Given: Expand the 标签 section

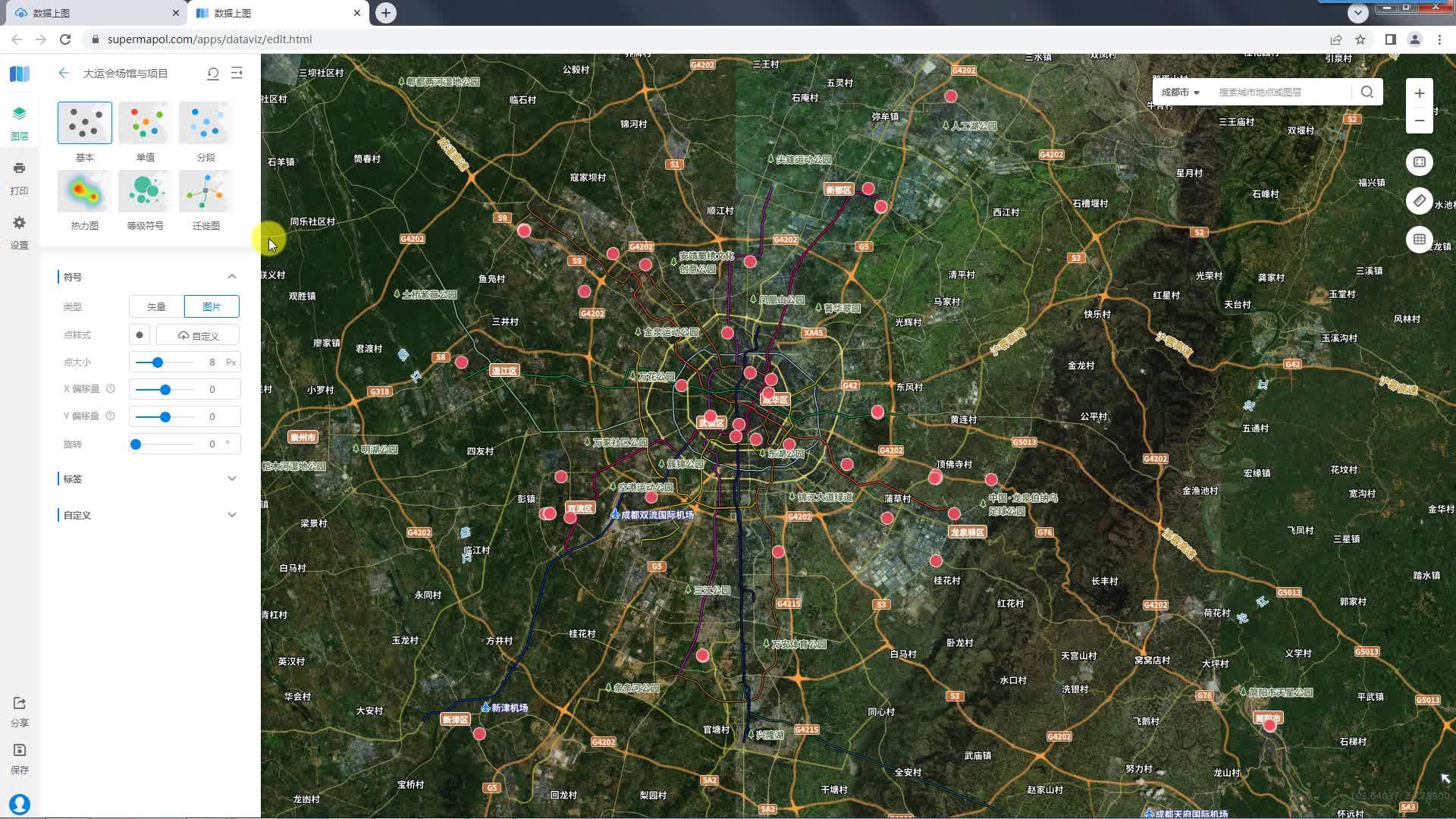Looking at the screenshot, I should tap(232, 479).
